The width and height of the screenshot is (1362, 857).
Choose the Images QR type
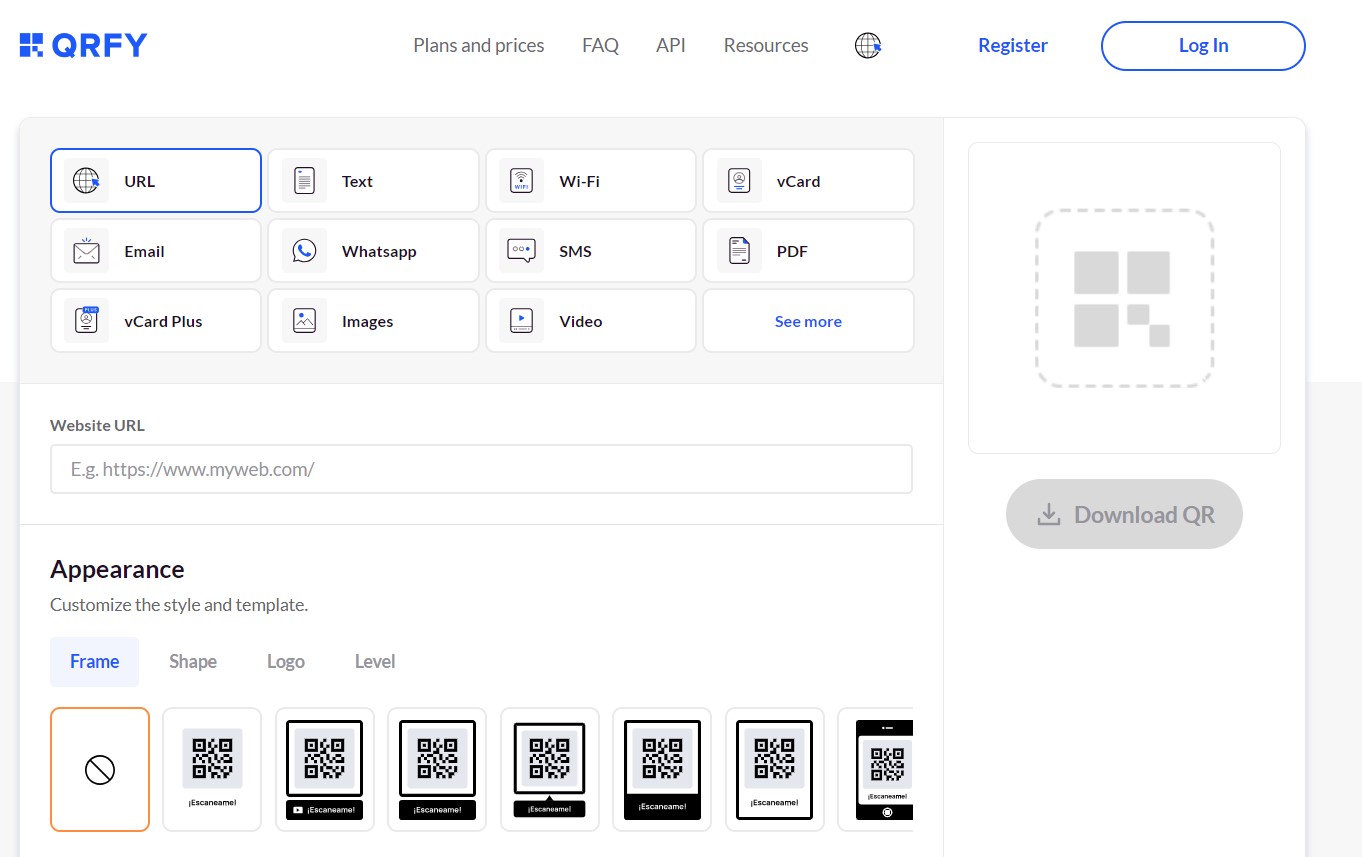[373, 321]
